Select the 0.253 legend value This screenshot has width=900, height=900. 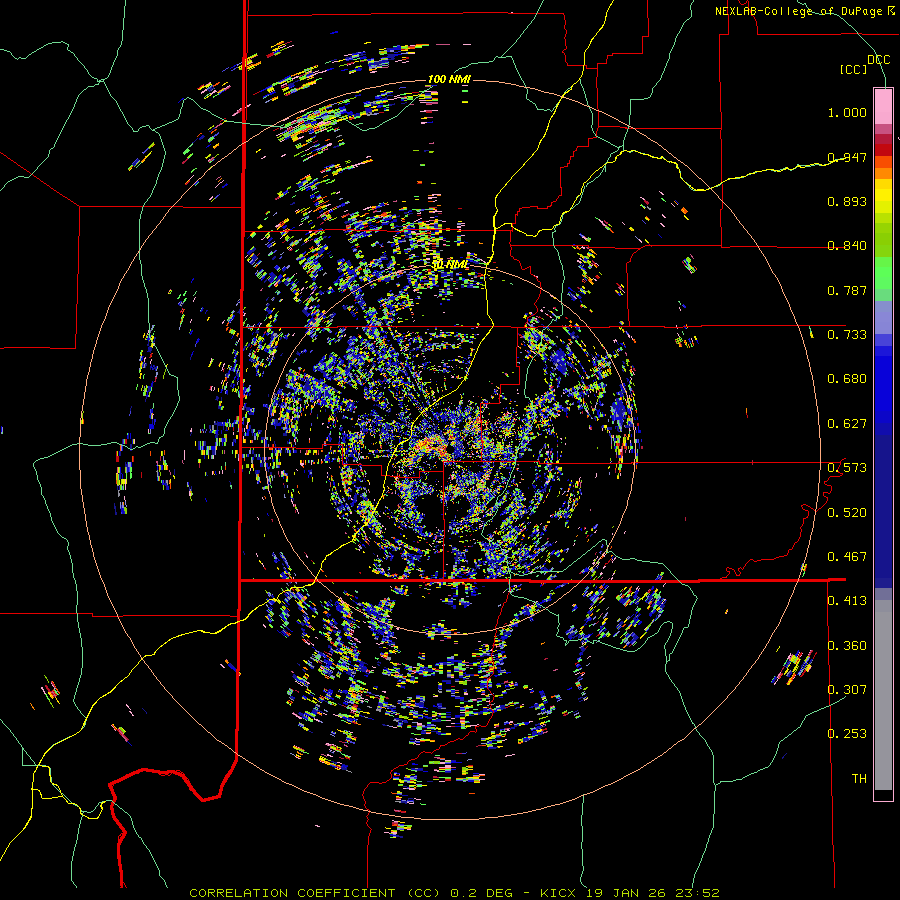coord(847,734)
